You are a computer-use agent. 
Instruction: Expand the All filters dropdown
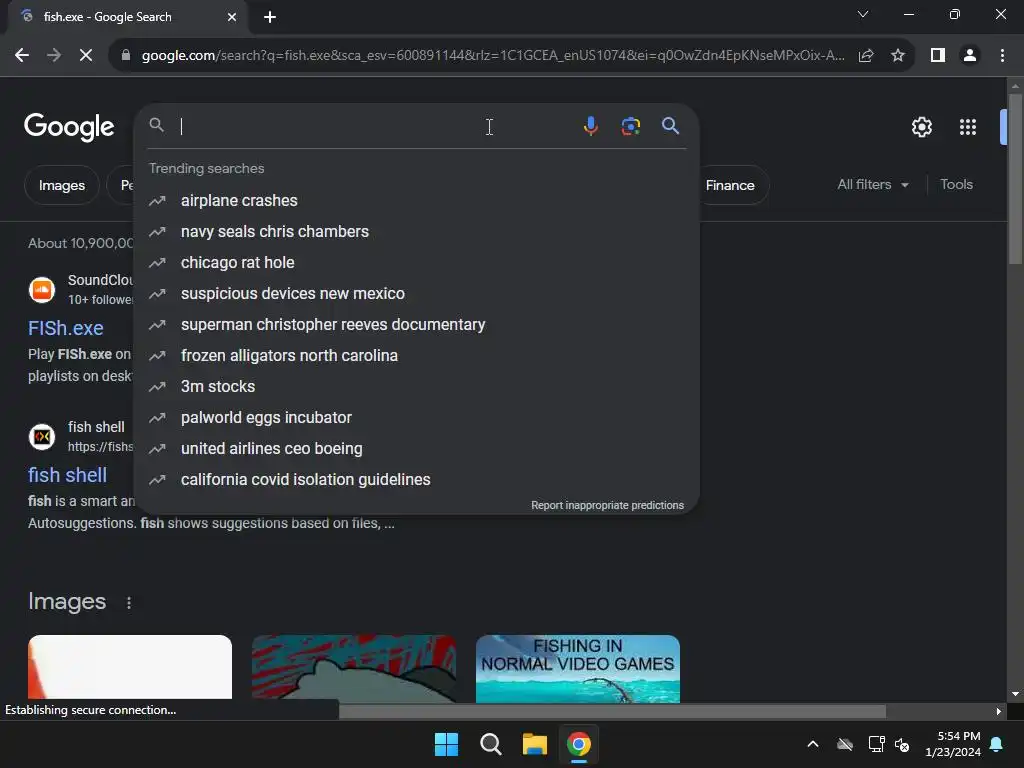873,185
